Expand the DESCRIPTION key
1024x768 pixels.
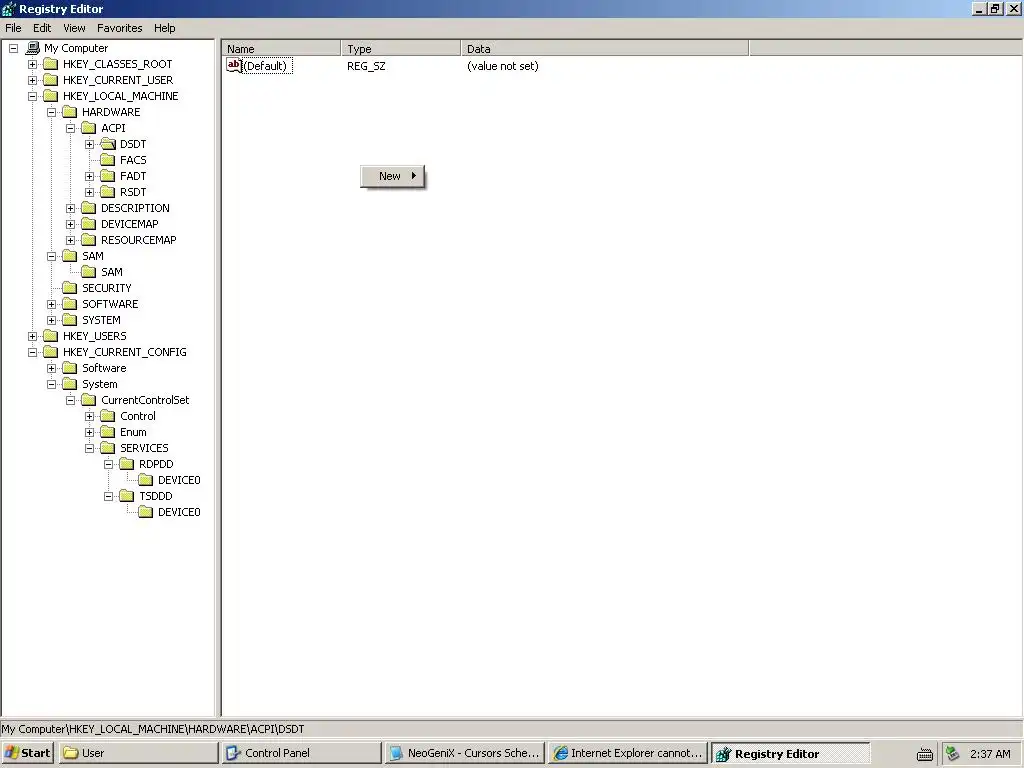click(x=71, y=208)
